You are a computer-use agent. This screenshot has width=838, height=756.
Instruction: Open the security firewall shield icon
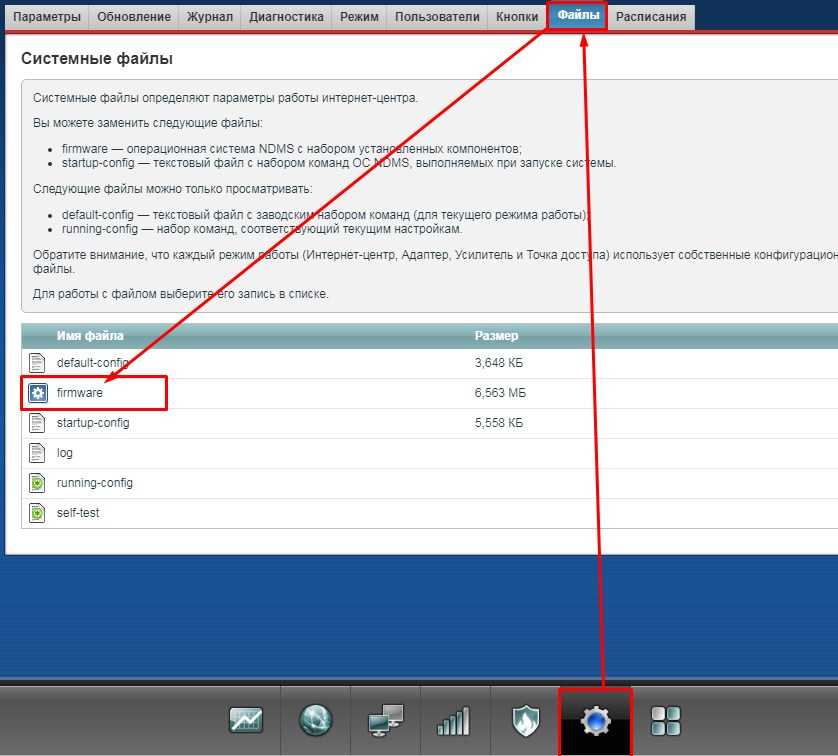click(525, 720)
